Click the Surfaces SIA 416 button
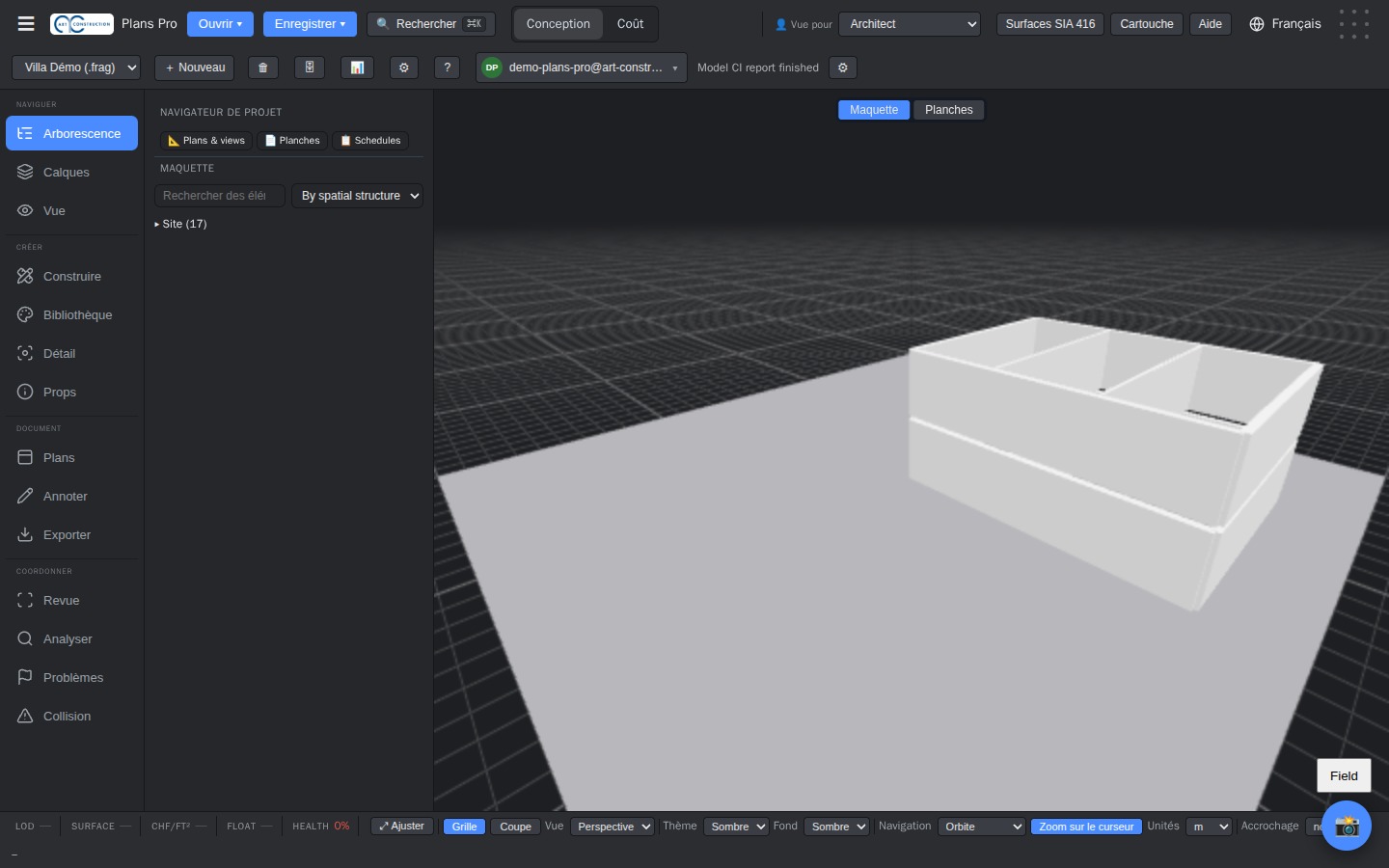Viewport: 1389px width, 868px height. pyautogui.click(x=1050, y=24)
